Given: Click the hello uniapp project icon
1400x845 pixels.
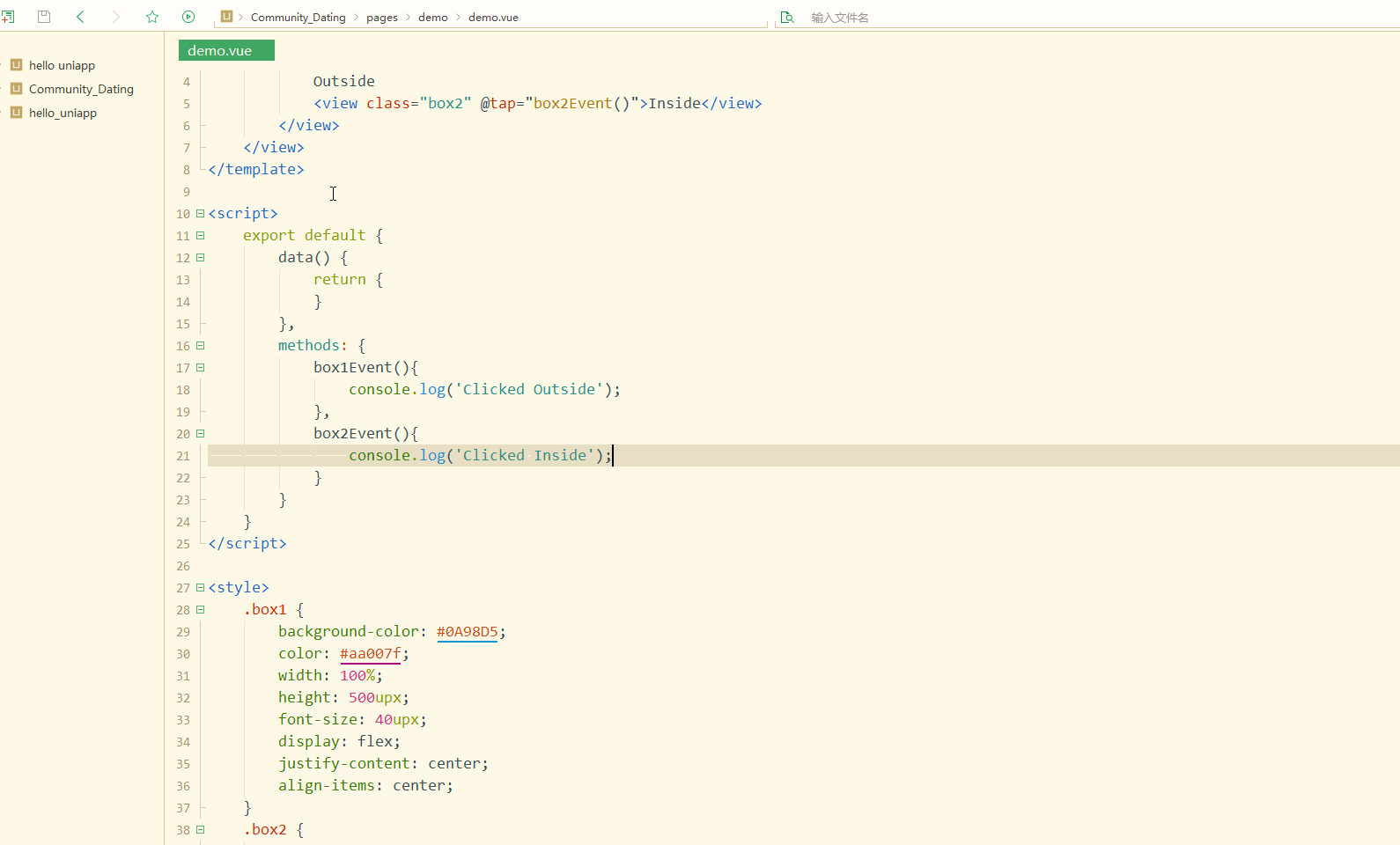Looking at the screenshot, I should click(16, 65).
